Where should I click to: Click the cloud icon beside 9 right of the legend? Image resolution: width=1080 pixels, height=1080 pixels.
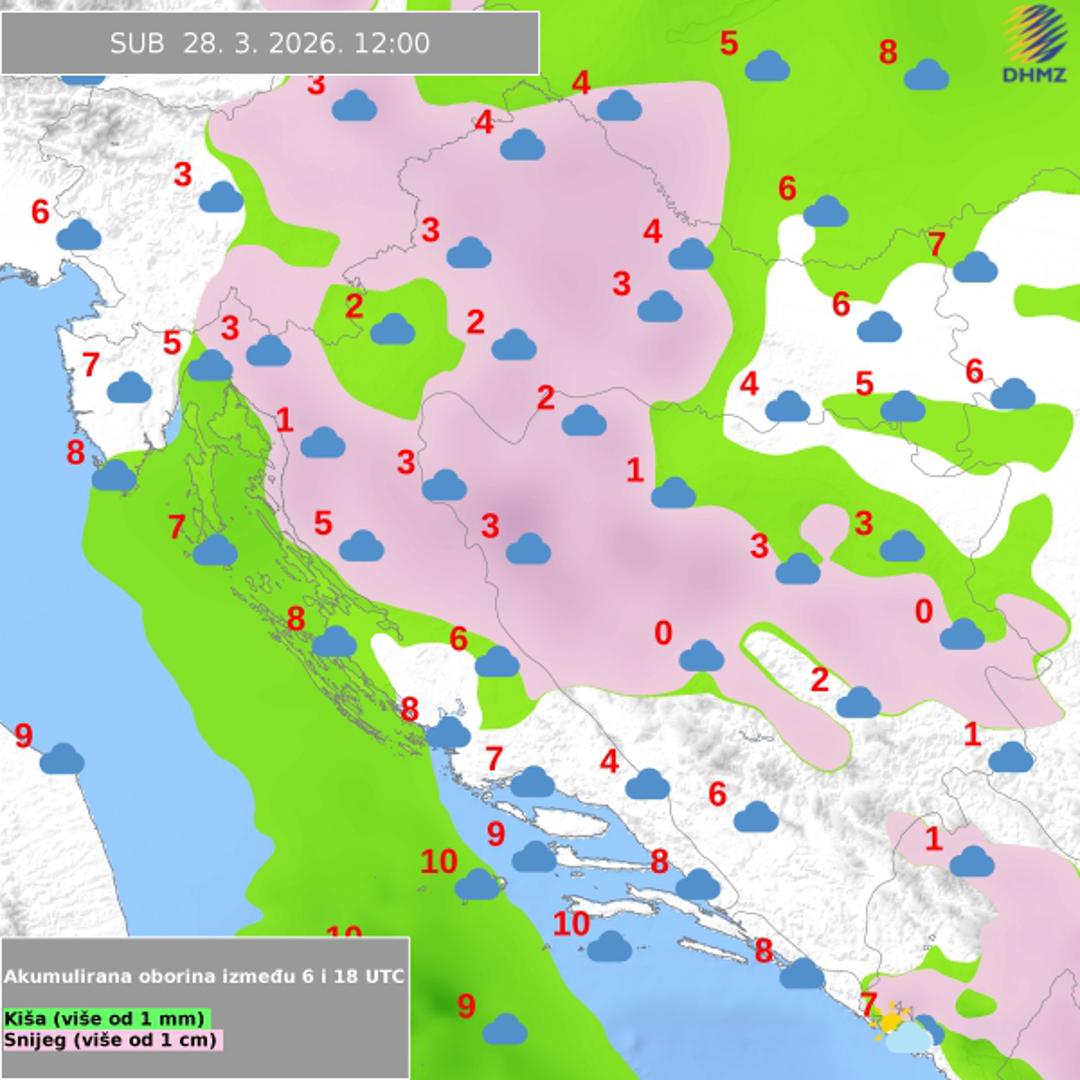[x=504, y=1028]
